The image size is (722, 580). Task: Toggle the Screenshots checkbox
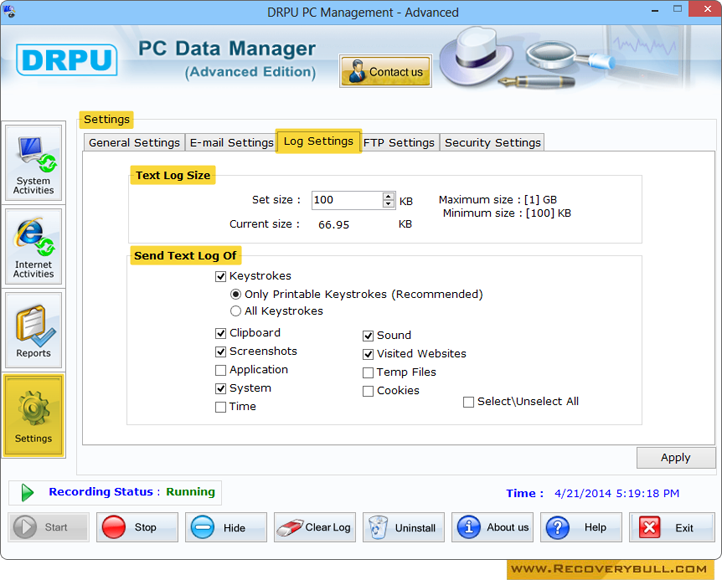tap(221, 352)
